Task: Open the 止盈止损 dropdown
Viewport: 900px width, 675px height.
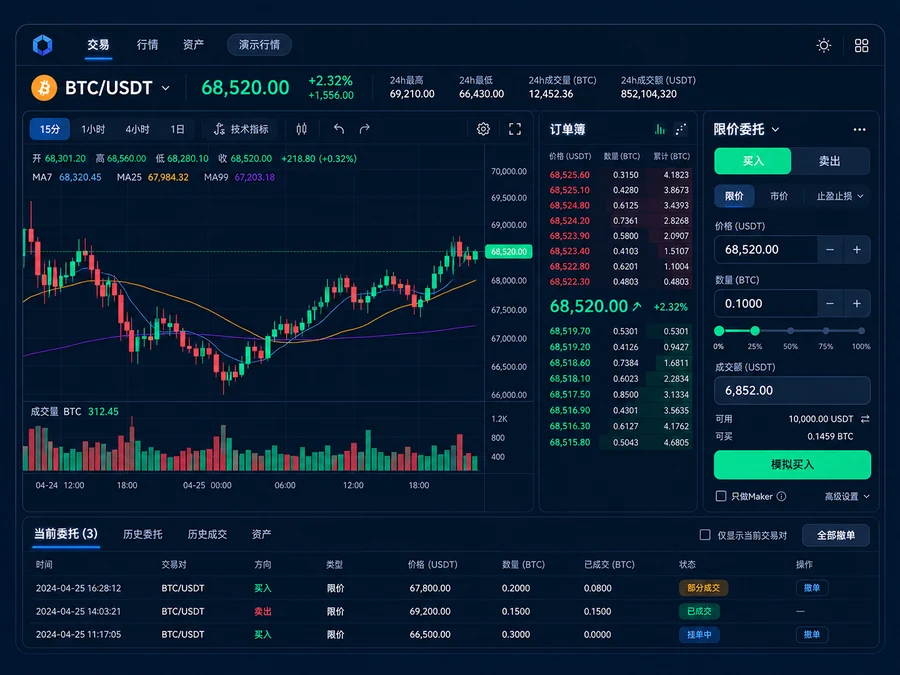Action: point(840,196)
